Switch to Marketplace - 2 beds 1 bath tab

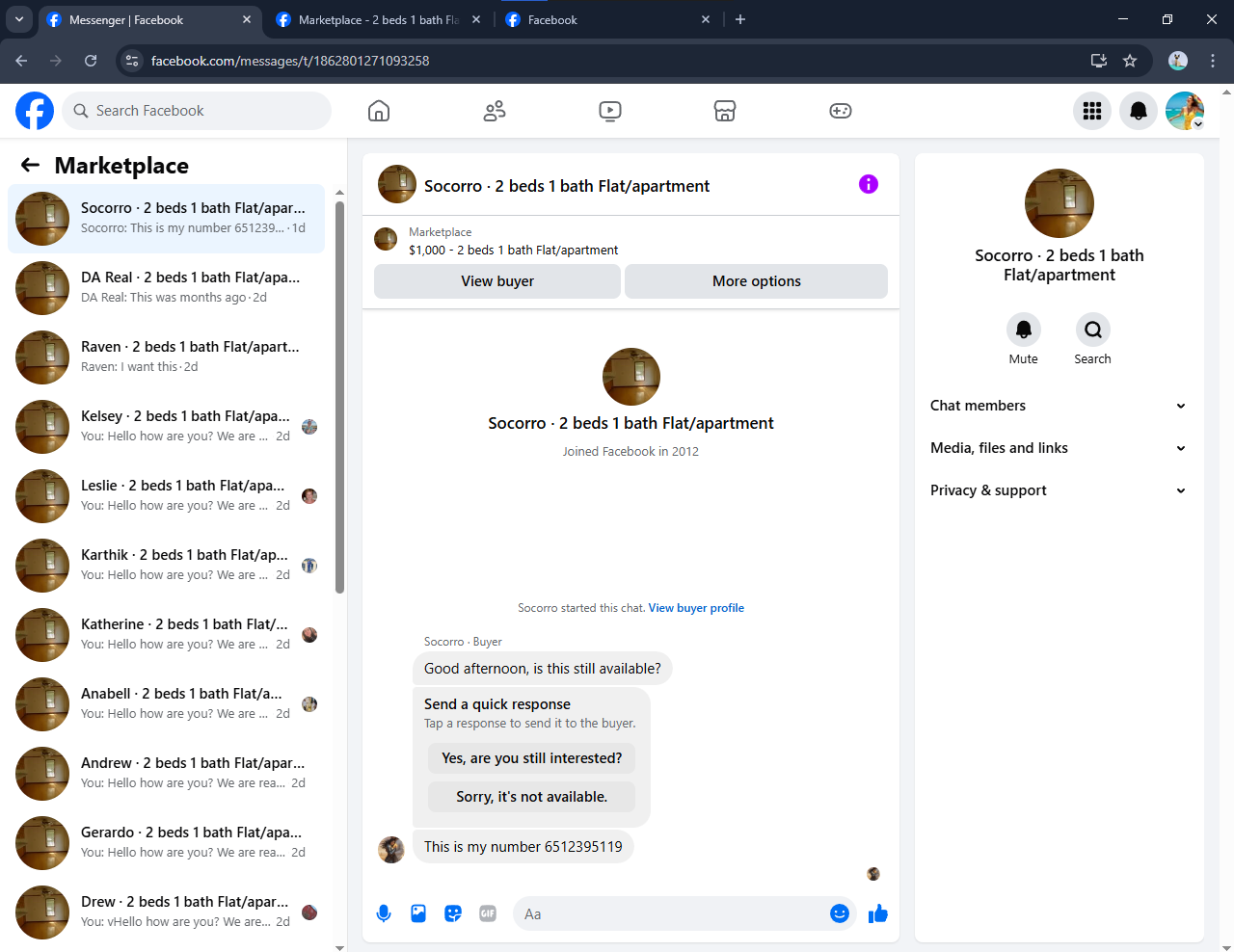[x=378, y=19]
